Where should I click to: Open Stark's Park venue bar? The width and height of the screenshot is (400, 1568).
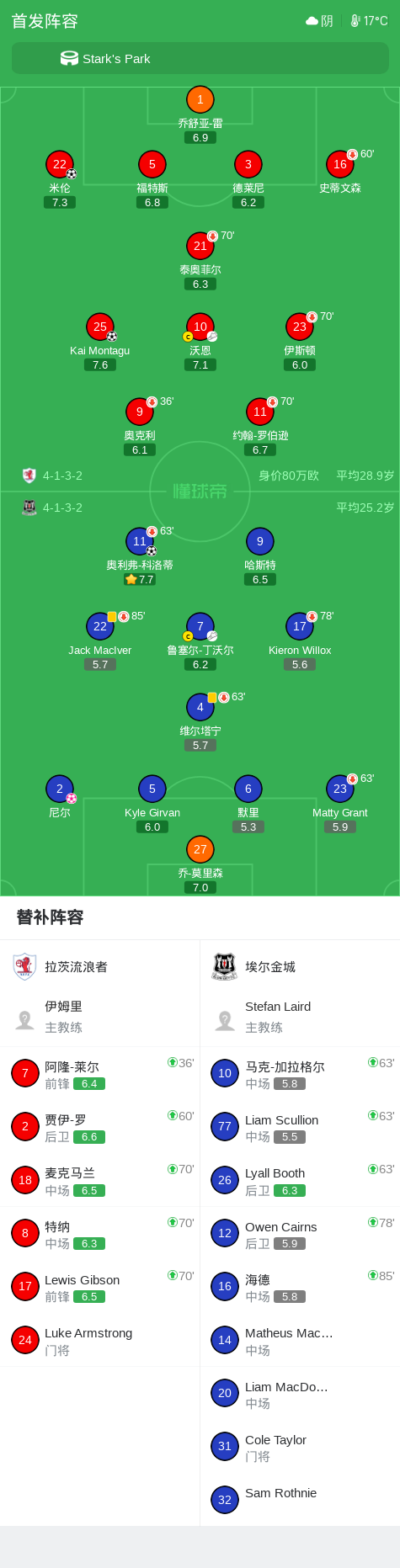tap(200, 58)
